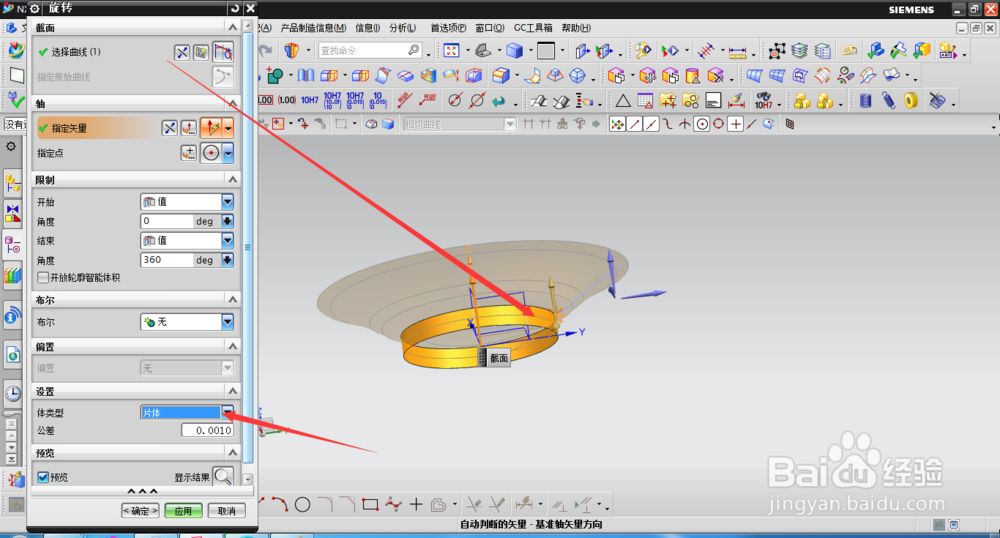Screen dimensions: 1000x538
Task: Click the dialog settings gear icon
Action: tap(35, 8)
